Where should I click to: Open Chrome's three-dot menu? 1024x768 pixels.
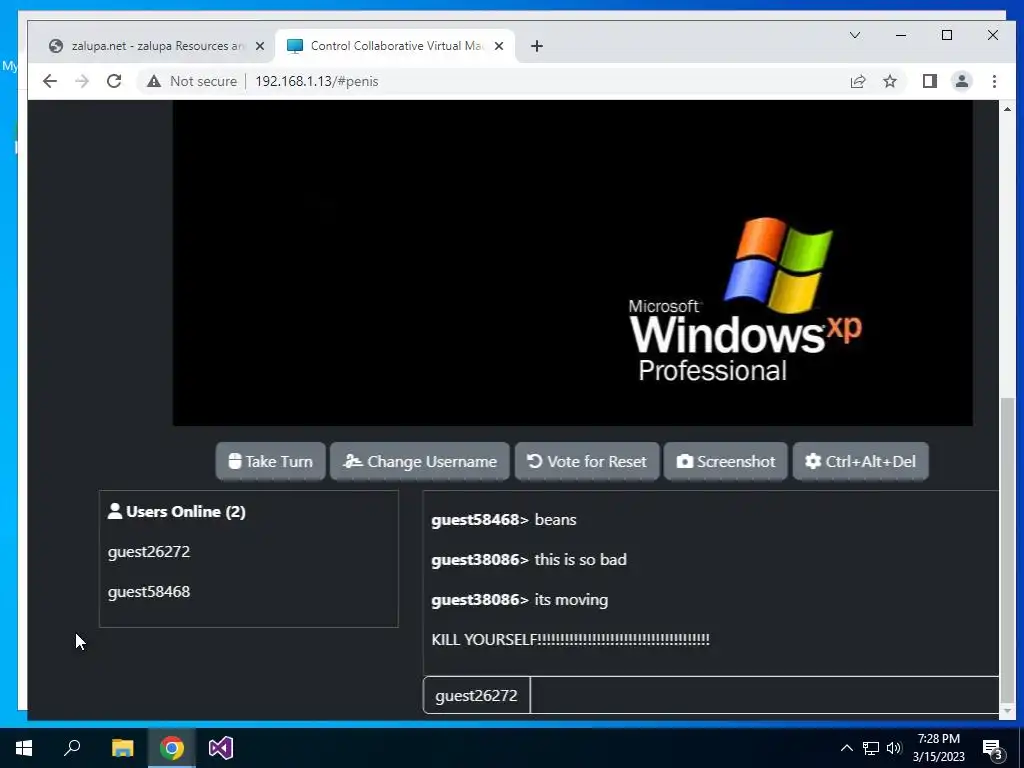click(x=994, y=81)
